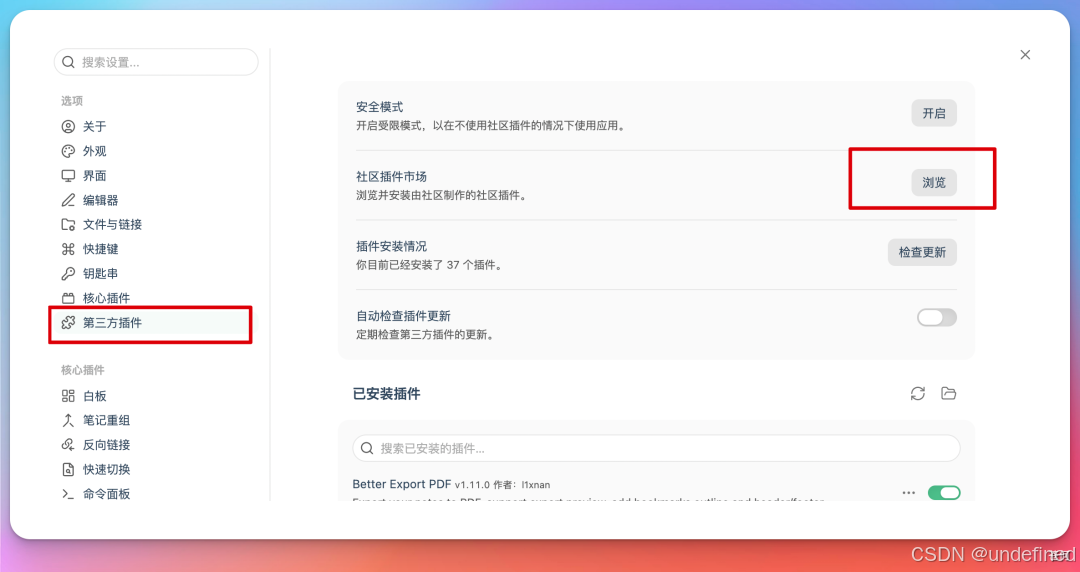Click the magnifier icon in search settings field
This screenshot has width=1080, height=572.
pyautogui.click(x=68, y=62)
